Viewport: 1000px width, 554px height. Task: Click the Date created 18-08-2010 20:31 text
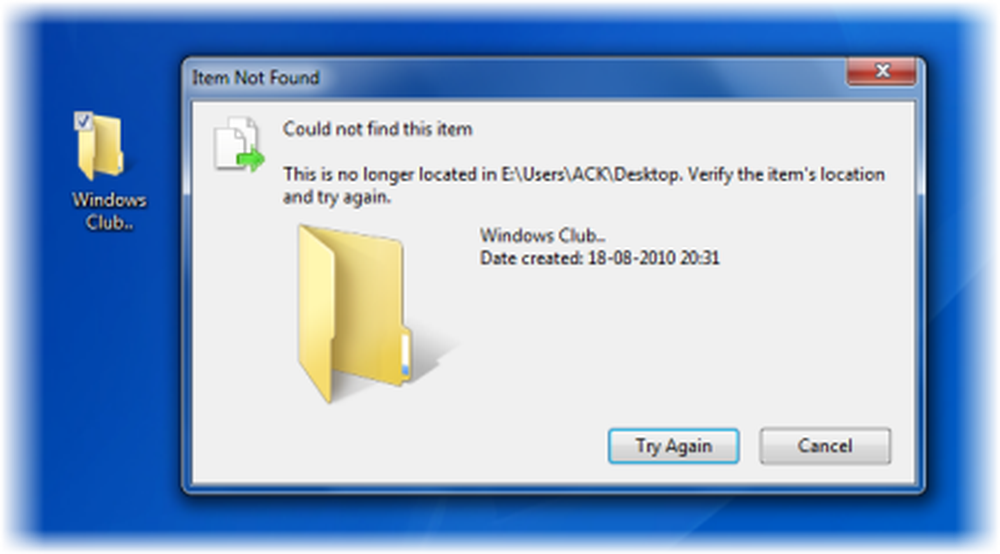[599, 258]
